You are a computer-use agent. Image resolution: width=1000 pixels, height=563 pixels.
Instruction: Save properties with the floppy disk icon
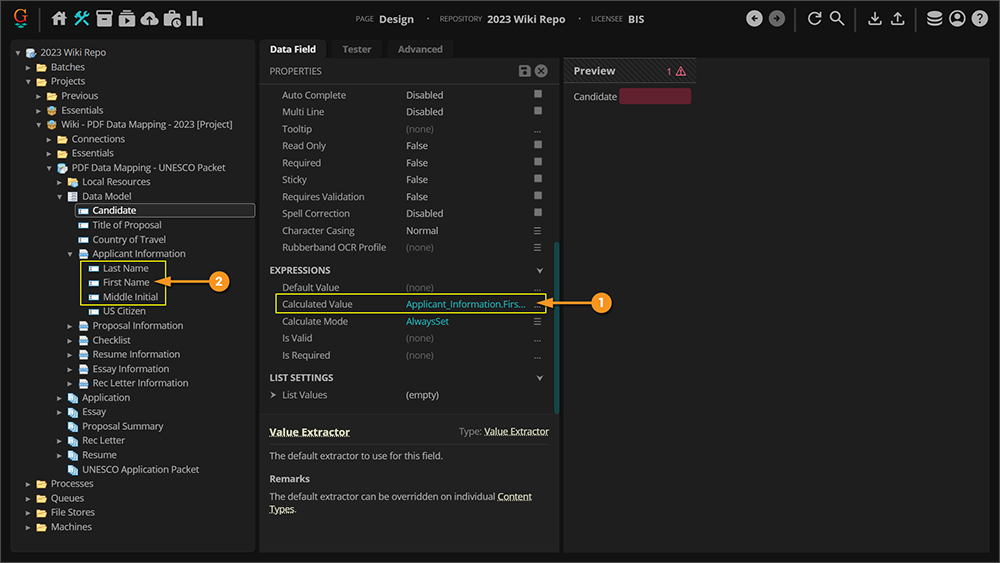tap(525, 71)
